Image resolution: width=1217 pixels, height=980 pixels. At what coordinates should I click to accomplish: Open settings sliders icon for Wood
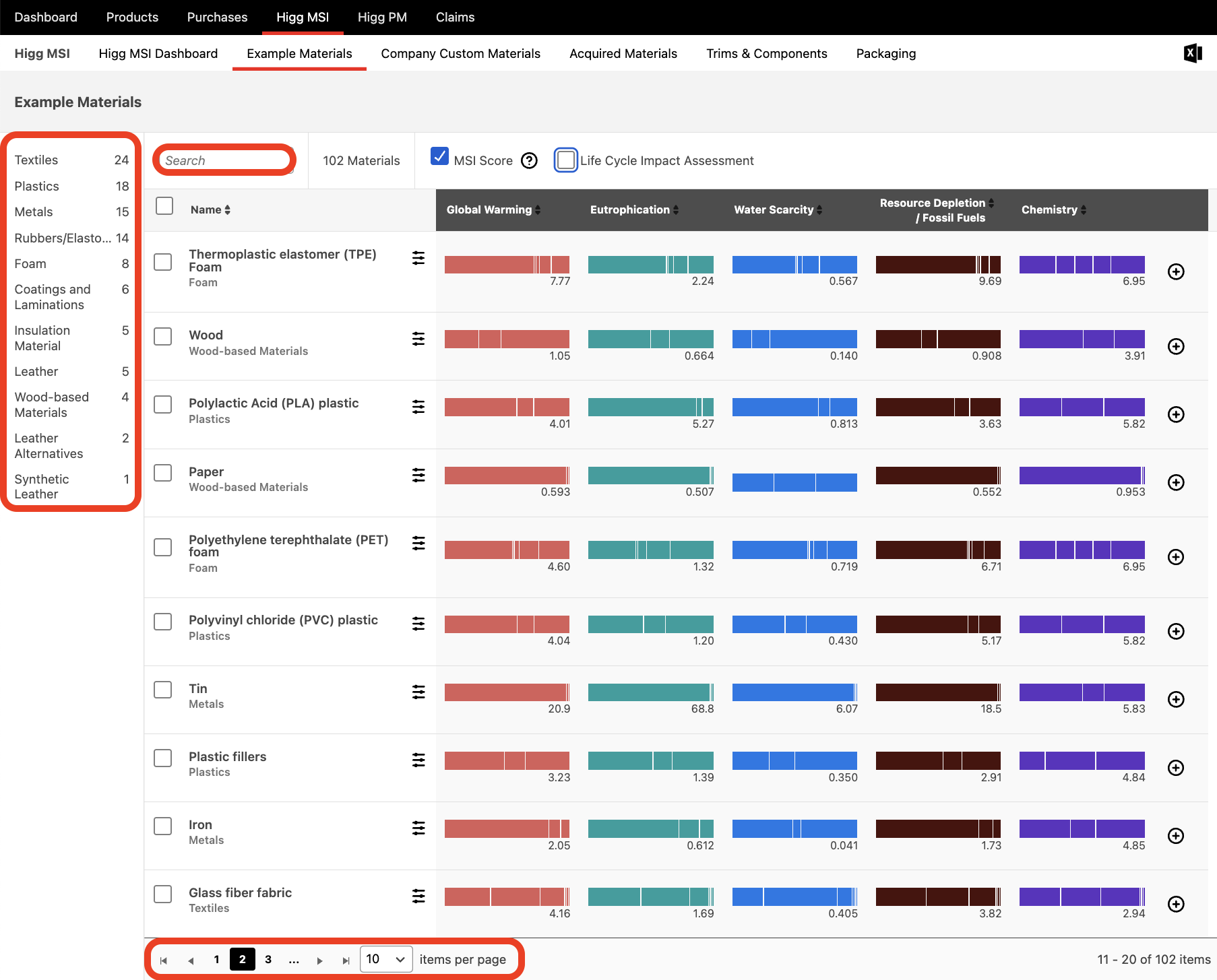coord(418,339)
